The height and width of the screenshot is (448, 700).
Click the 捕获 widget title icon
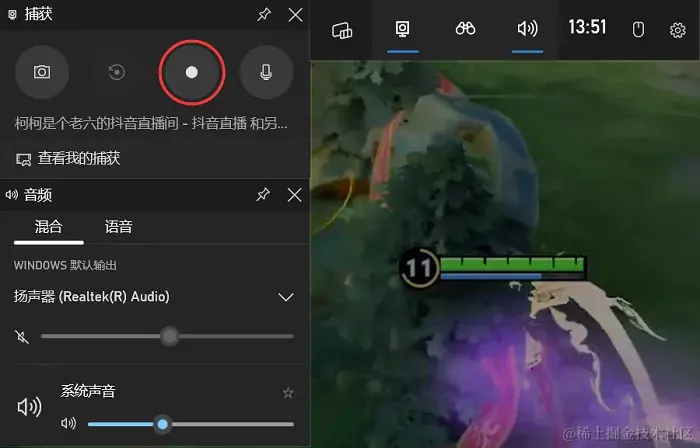pos(12,14)
